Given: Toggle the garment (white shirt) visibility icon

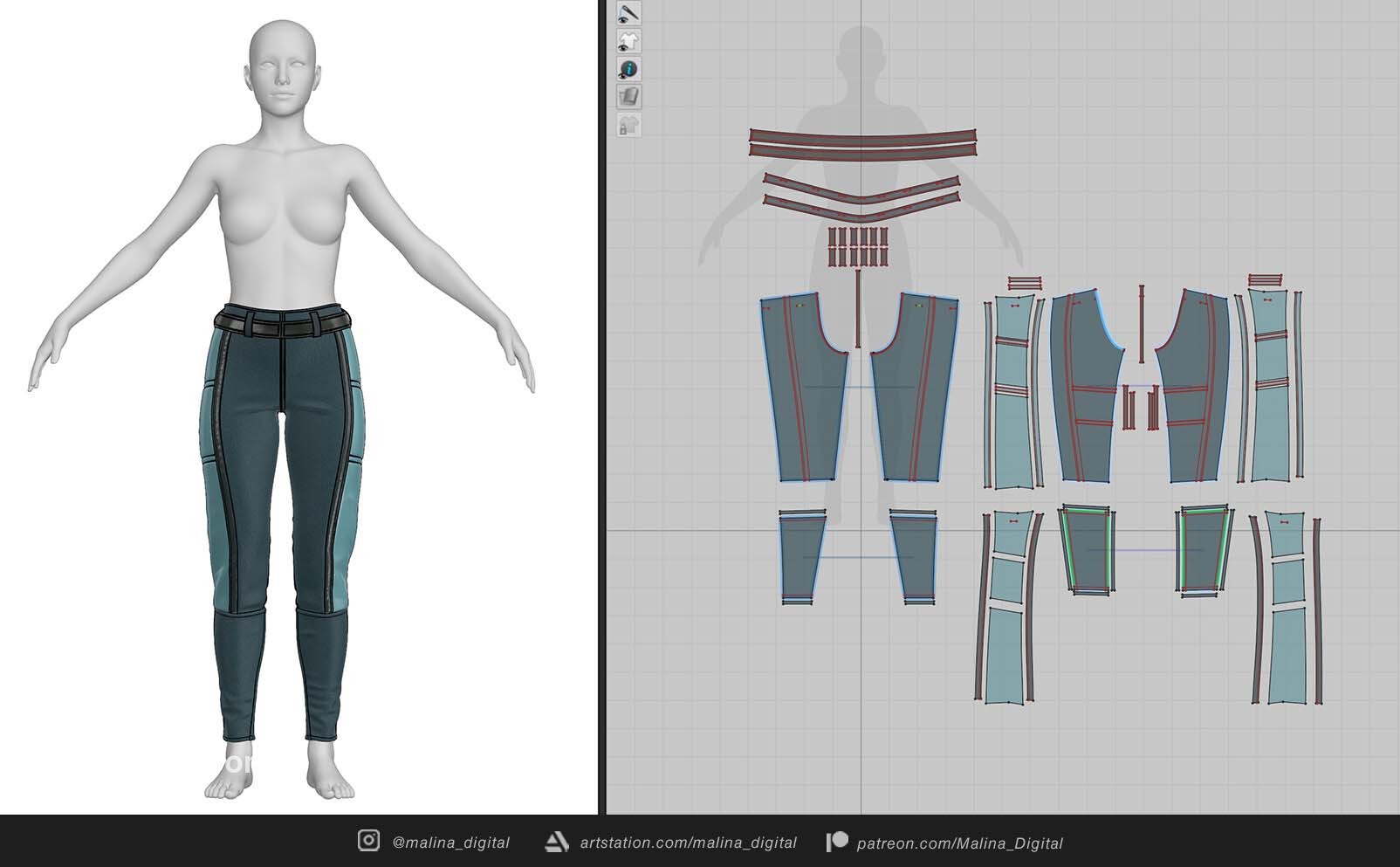Looking at the screenshot, I should click(628, 41).
